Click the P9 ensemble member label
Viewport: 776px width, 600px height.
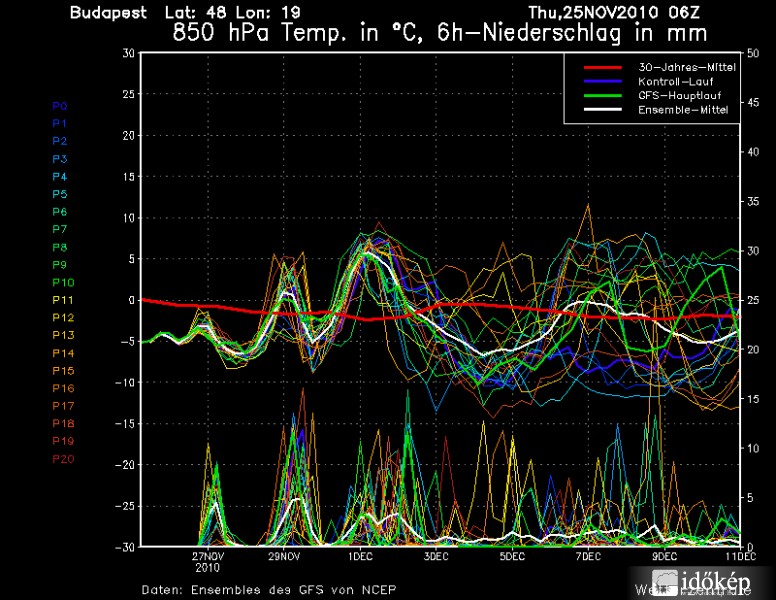59,265
